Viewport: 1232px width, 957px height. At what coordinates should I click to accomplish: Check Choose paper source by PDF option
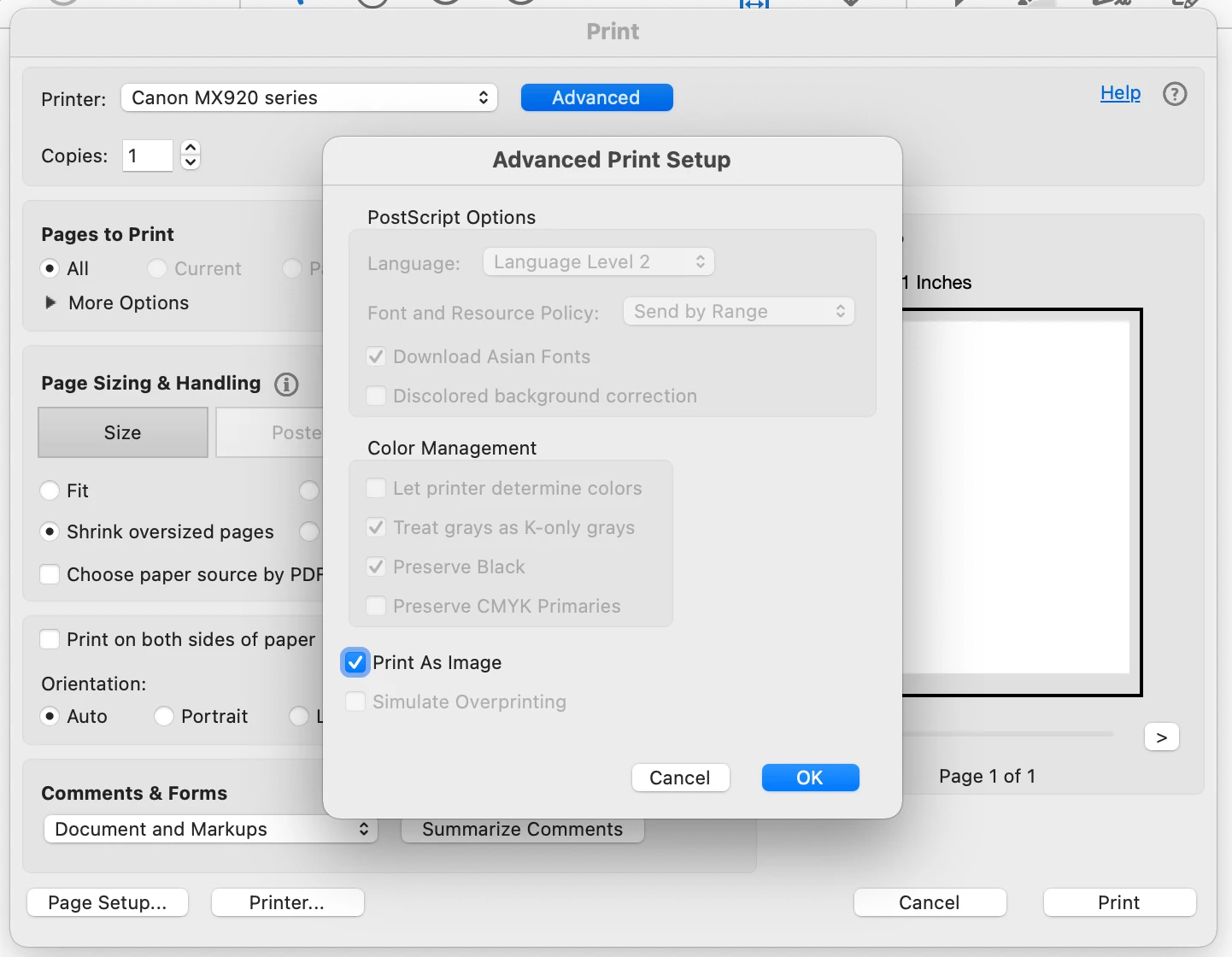point(50,574)
